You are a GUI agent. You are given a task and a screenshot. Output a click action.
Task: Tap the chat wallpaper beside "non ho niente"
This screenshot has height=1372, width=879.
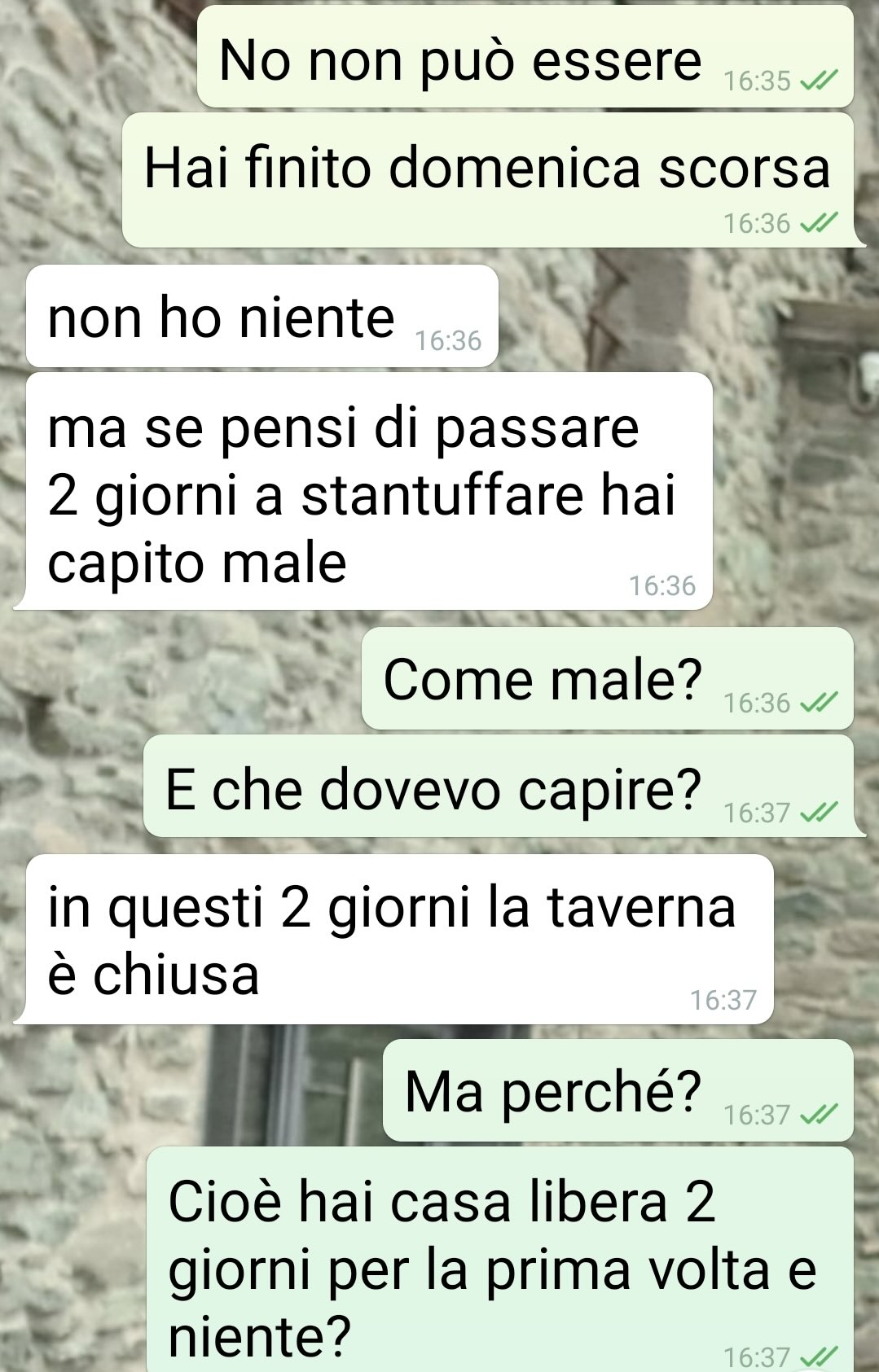(x=684, y=318)
